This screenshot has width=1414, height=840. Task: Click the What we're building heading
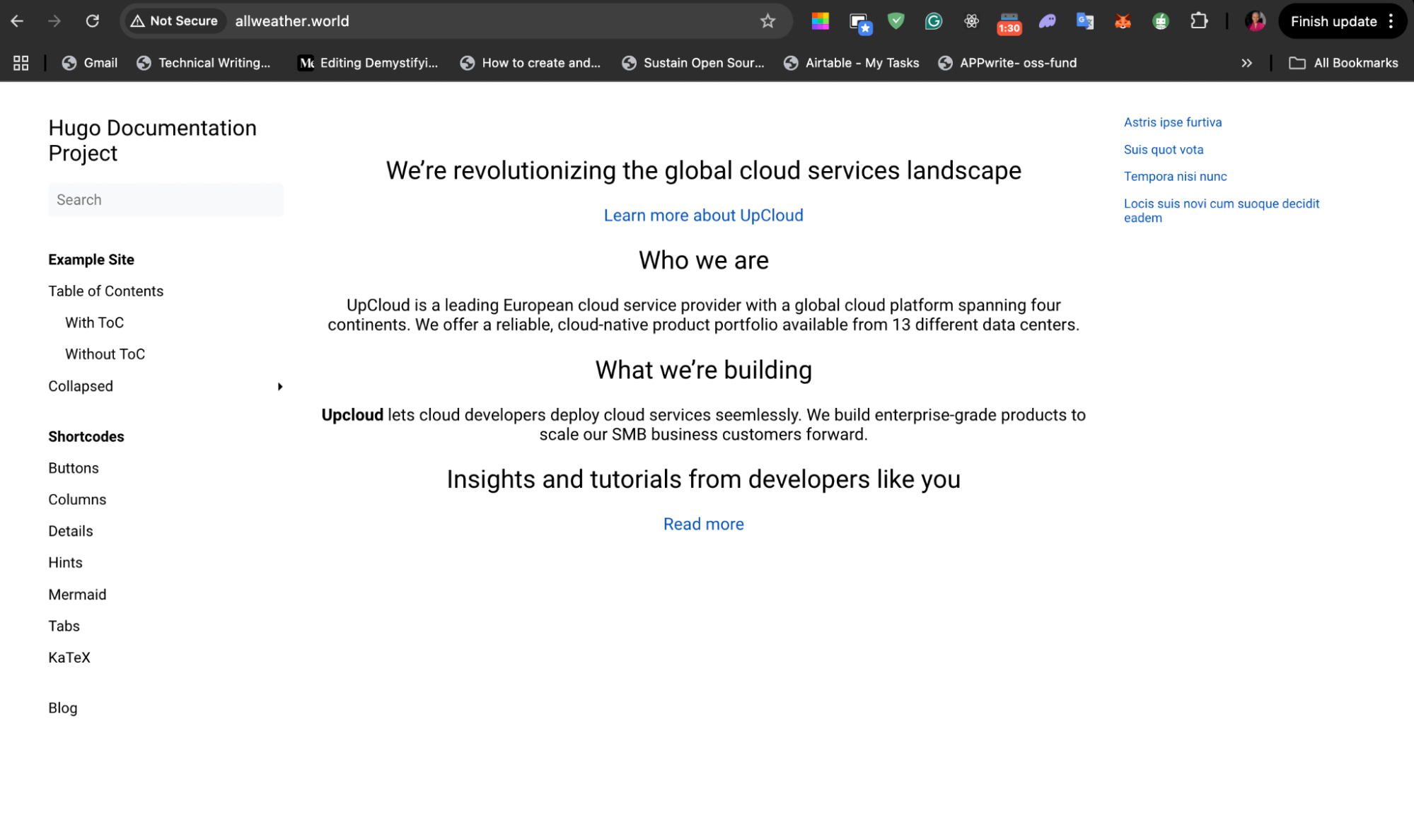(703, 371)
